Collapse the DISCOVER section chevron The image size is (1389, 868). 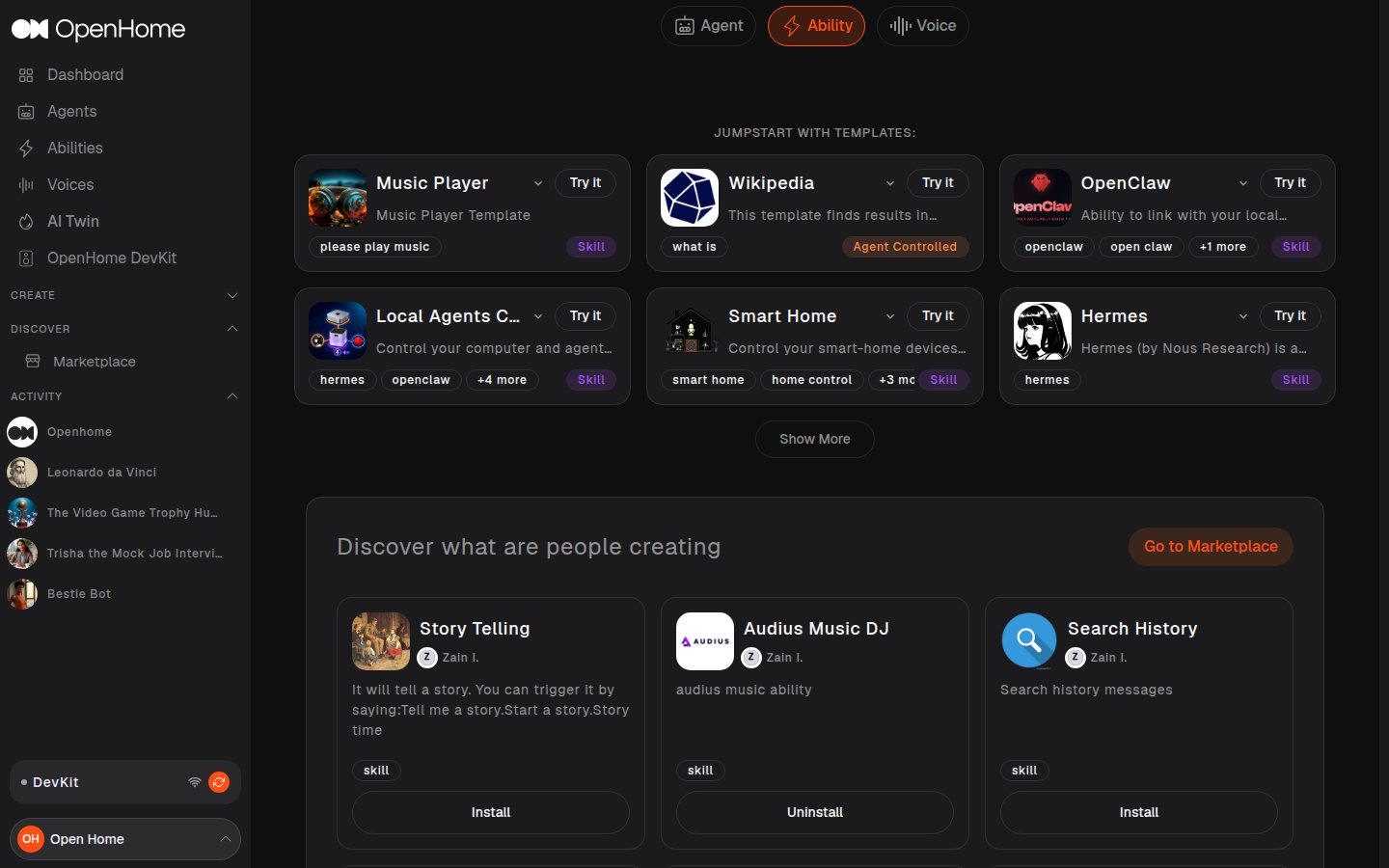(231, 329)
